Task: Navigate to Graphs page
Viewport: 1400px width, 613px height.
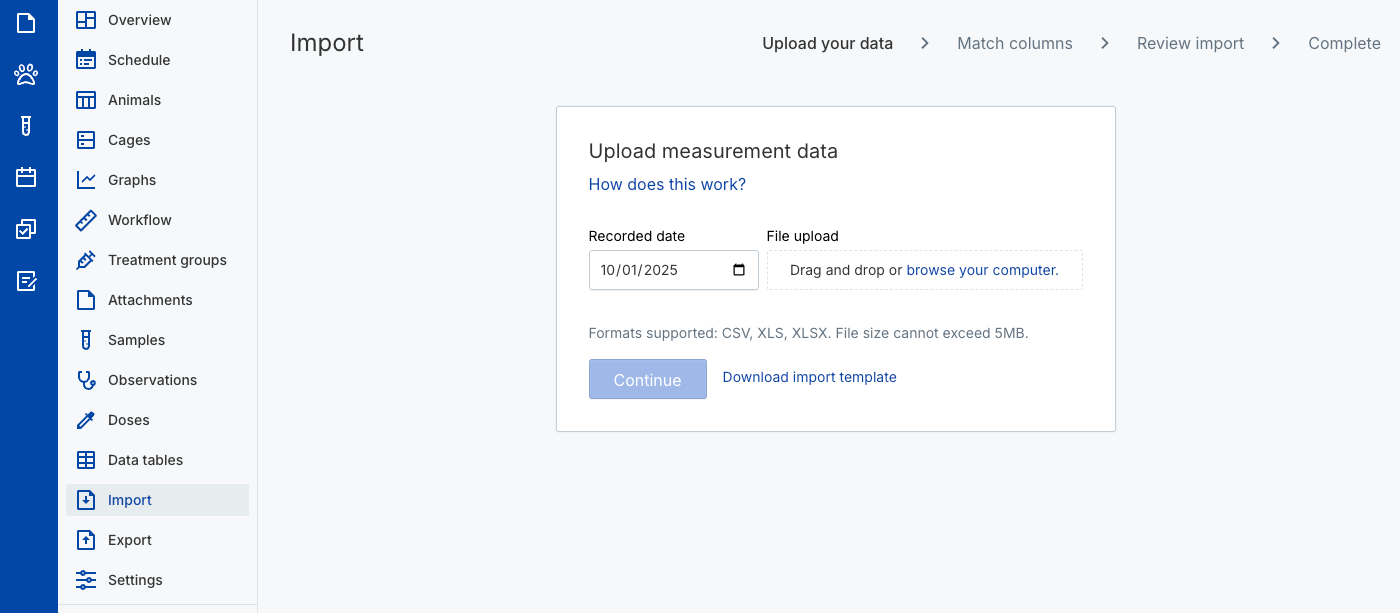Action: 132,180
